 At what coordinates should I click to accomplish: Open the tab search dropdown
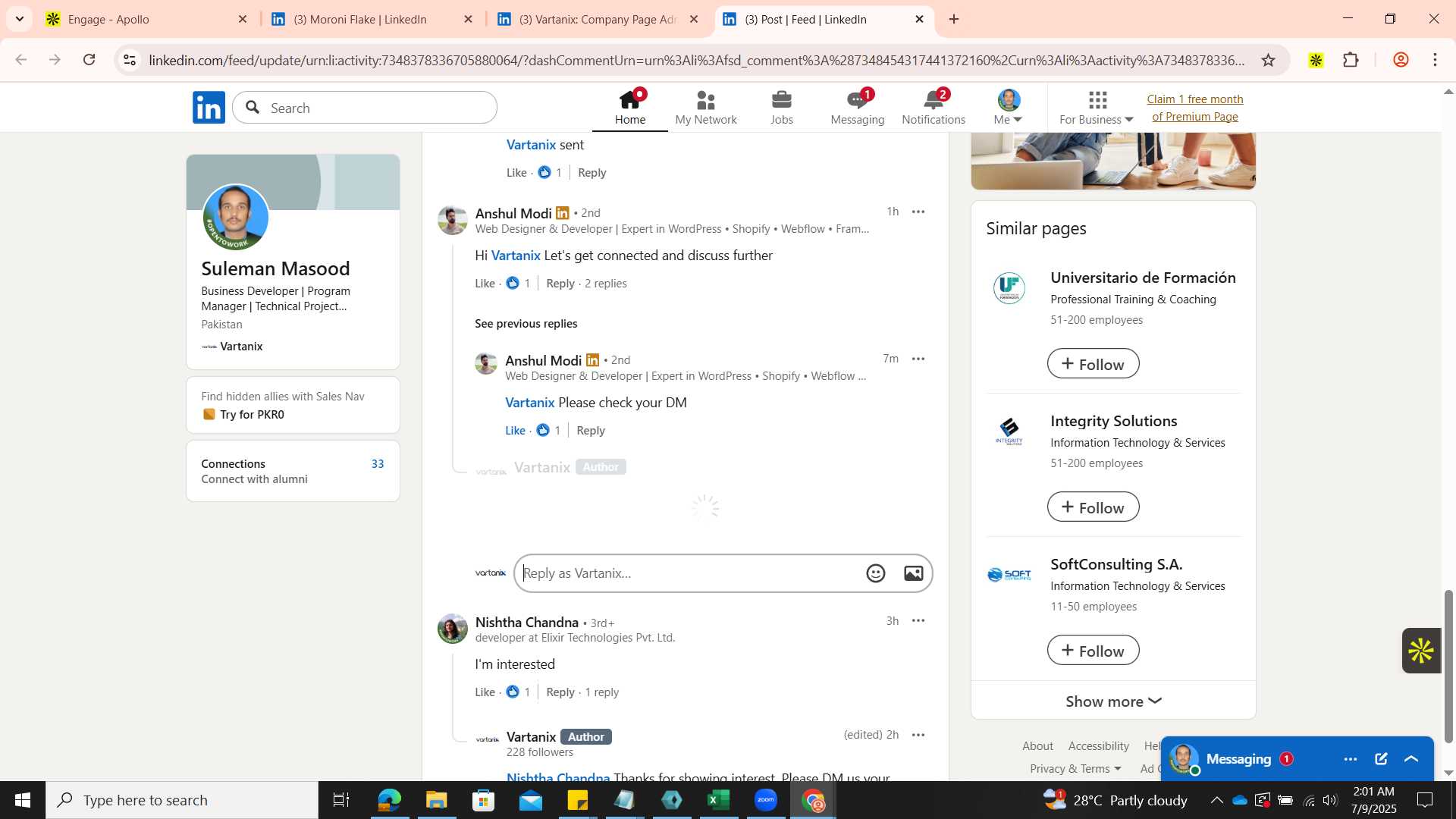pos(19,19)
